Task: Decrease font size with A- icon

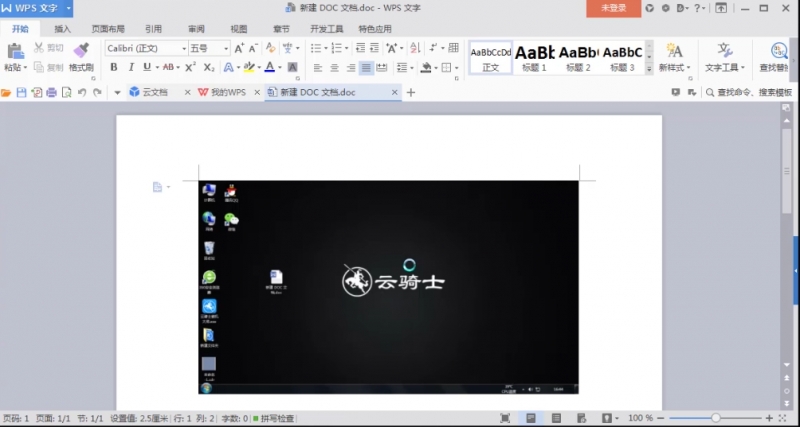Action: click(253, 48)
